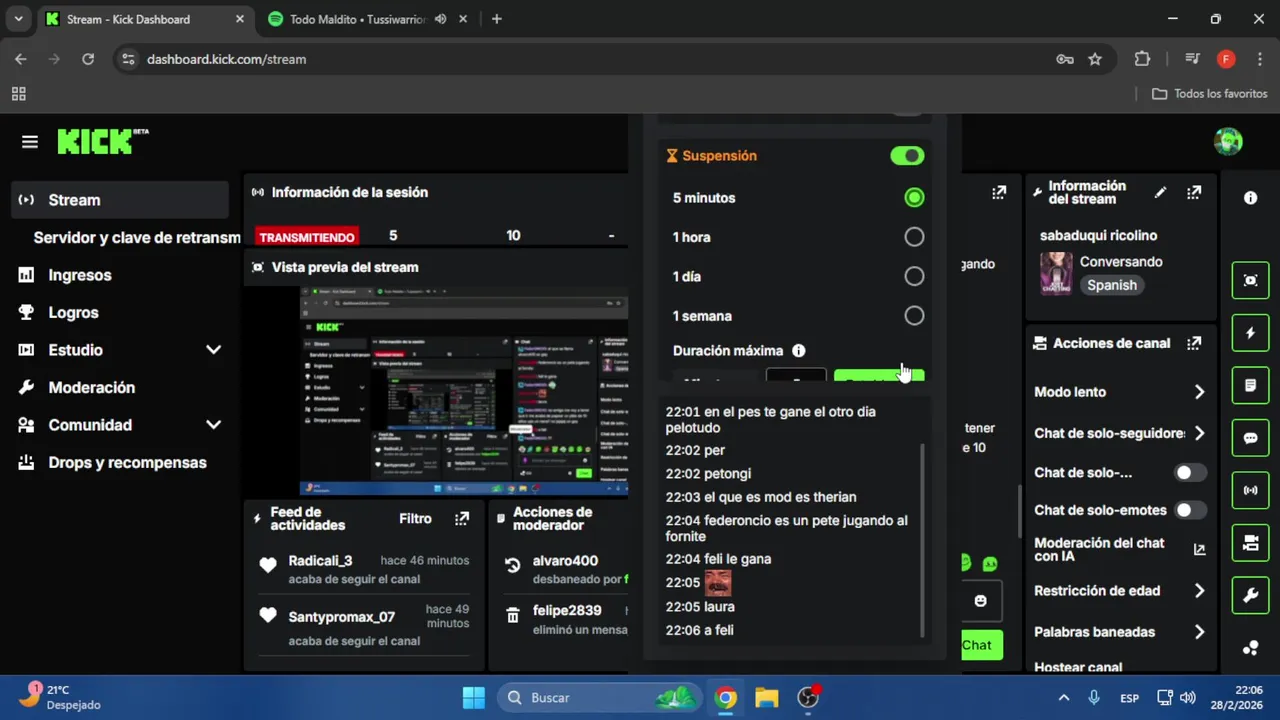The image size is (1280, 720).
Task: Toggle the Suspensión switch off
Action: click(907, 156)
